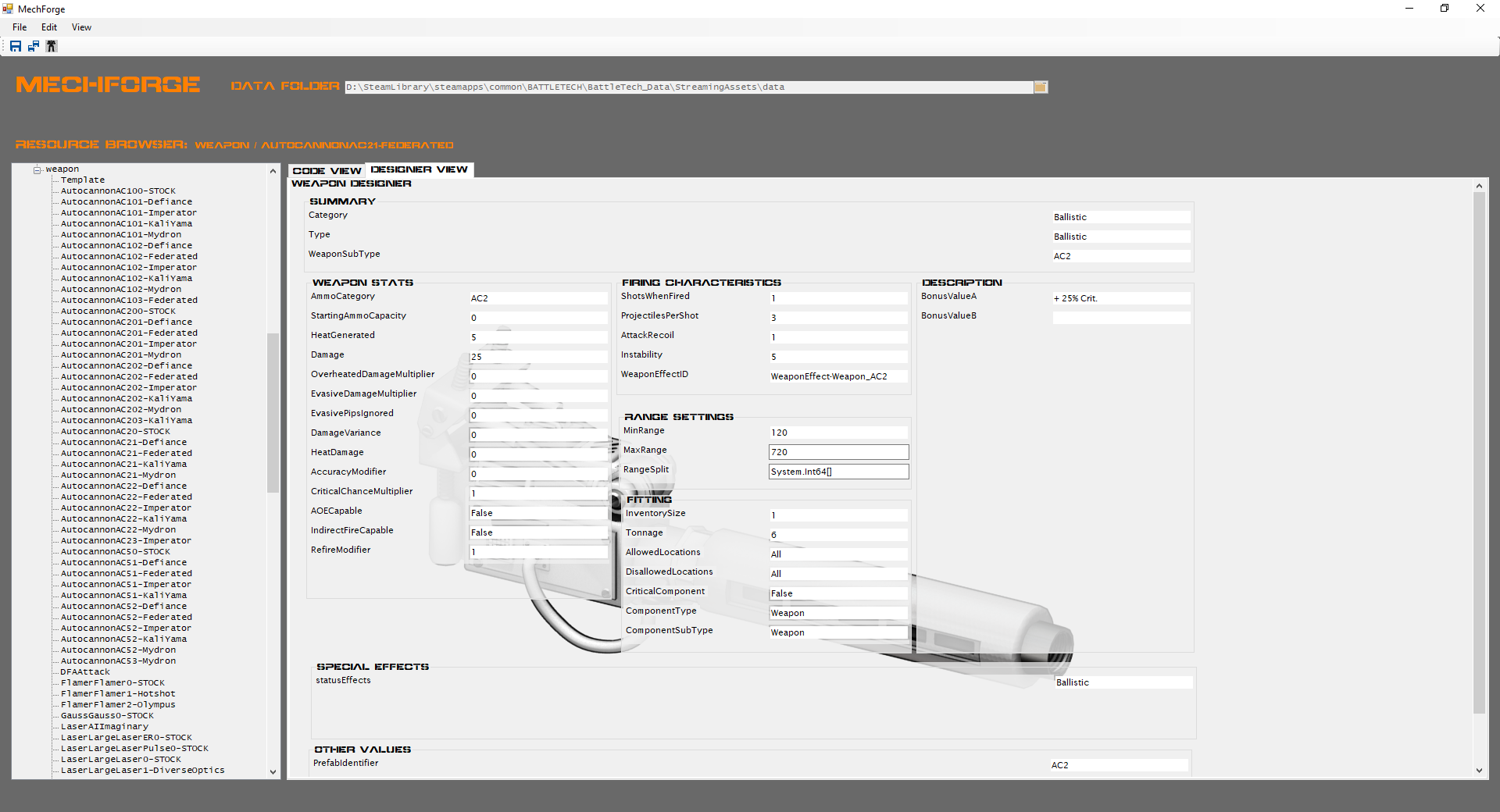Browse for data folder with folder icon
Image resolution: width=1500 pixels, height=812 pixels.
(x=1041, y=87)
